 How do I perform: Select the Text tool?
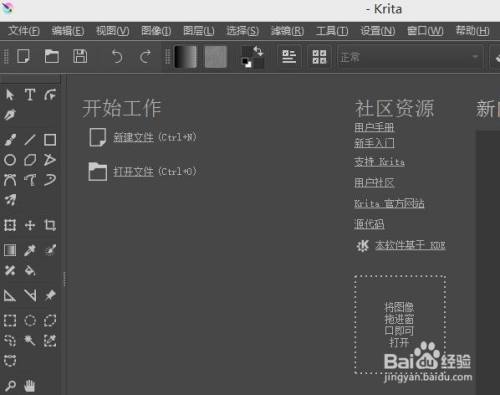coord(30,95)
